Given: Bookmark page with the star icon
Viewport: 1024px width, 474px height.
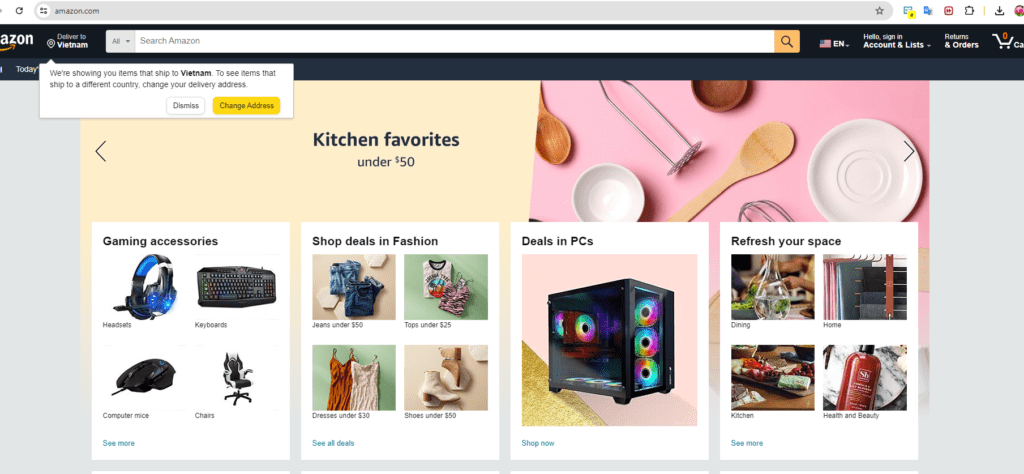Looking at the screenshot, I should [x=880, y=10].
